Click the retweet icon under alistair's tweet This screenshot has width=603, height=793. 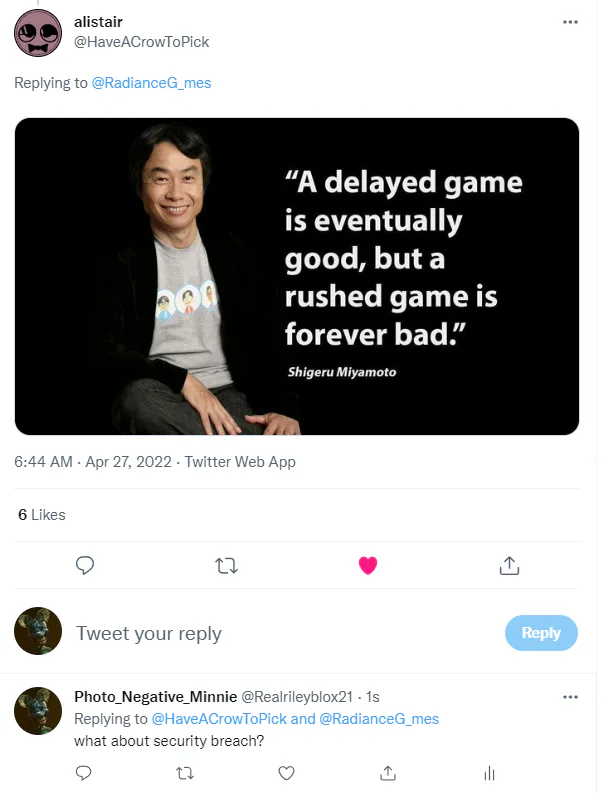(x=227, y=566)
